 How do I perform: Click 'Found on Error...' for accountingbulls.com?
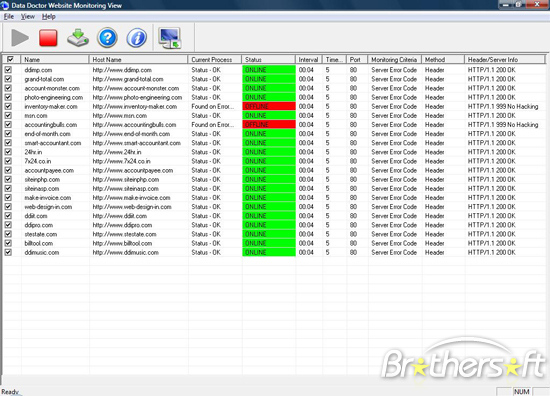coord(213,125)
